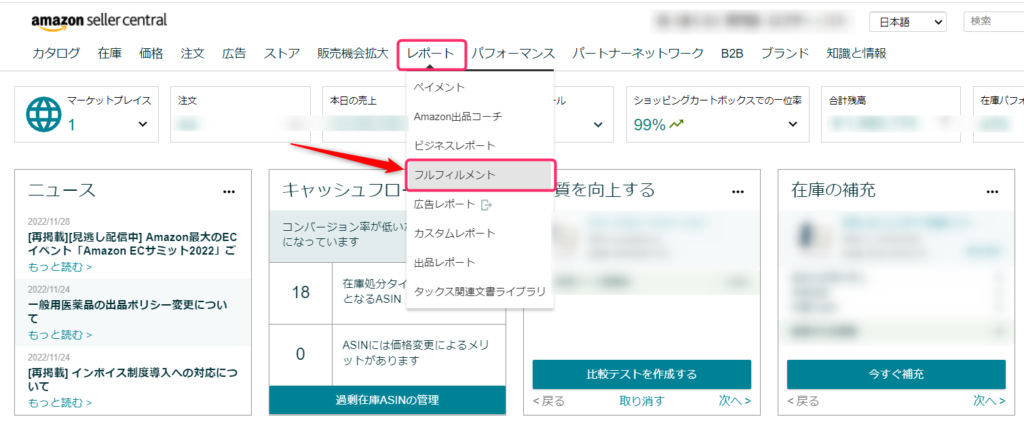Click the 注文 summary card
1024x423 pixels.
pos(240,114)
